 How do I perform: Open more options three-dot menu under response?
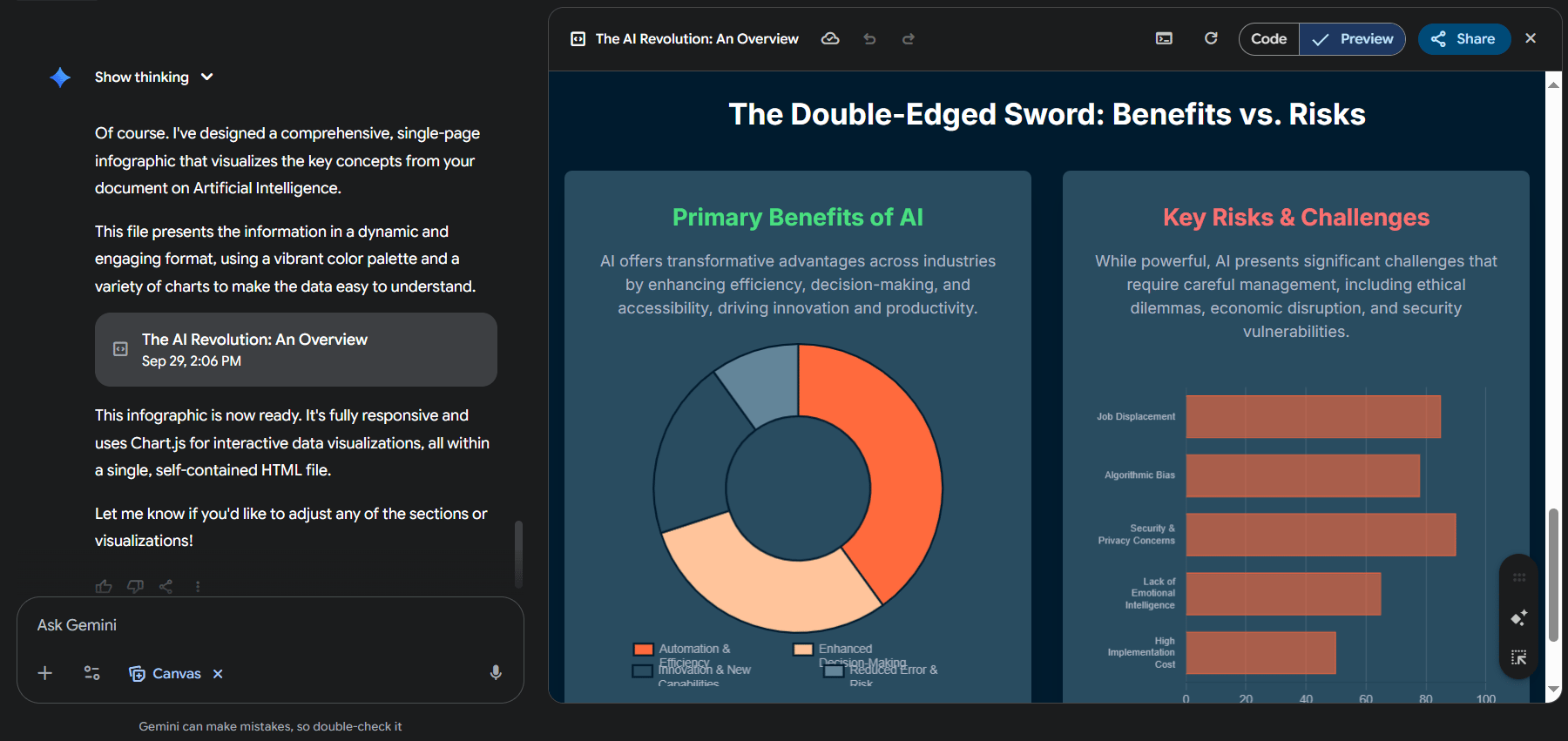pos(198,586)
